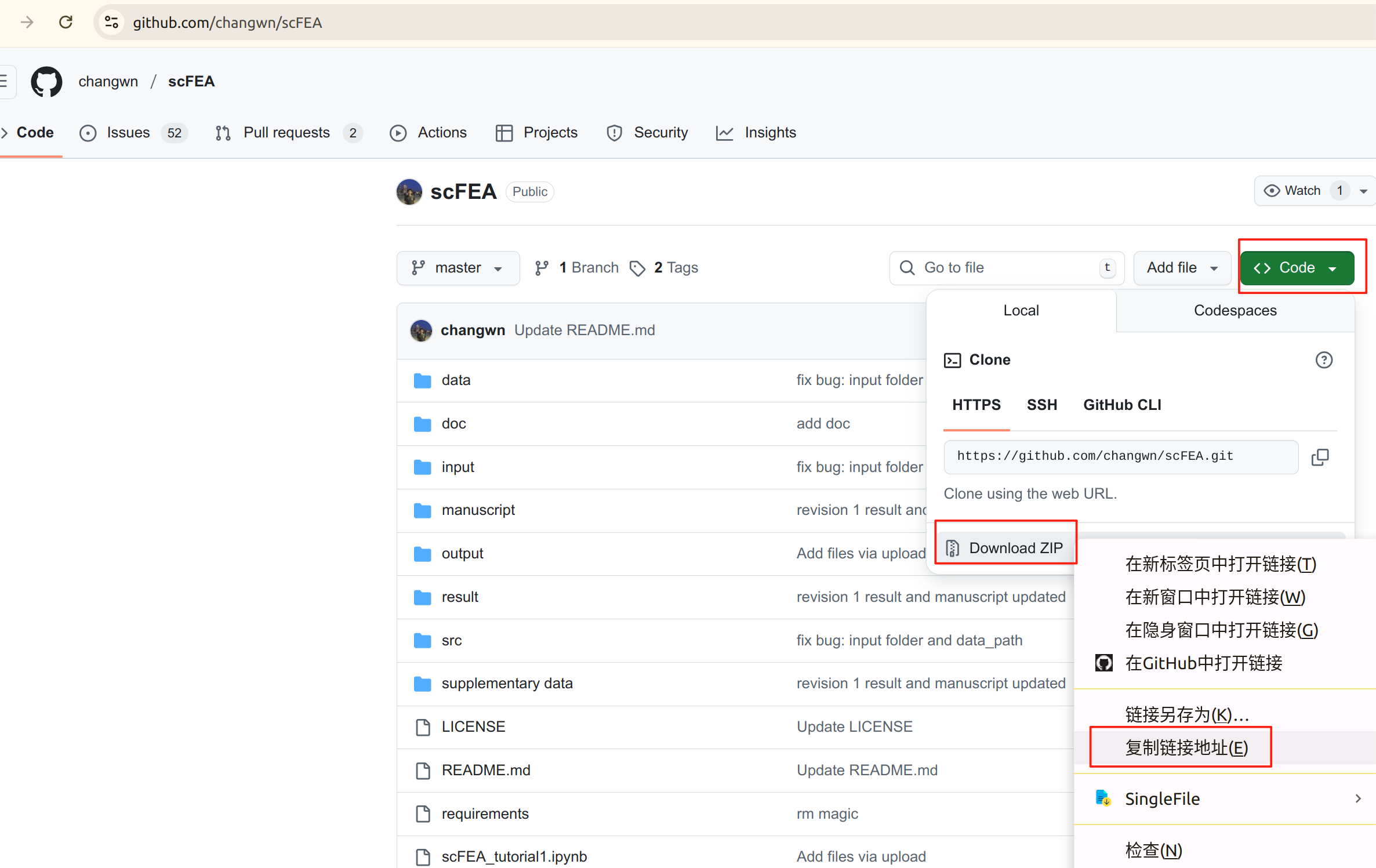1376x868 pixels.
Task: Open SingleFile context menu entry
Action: (1163, 798)
